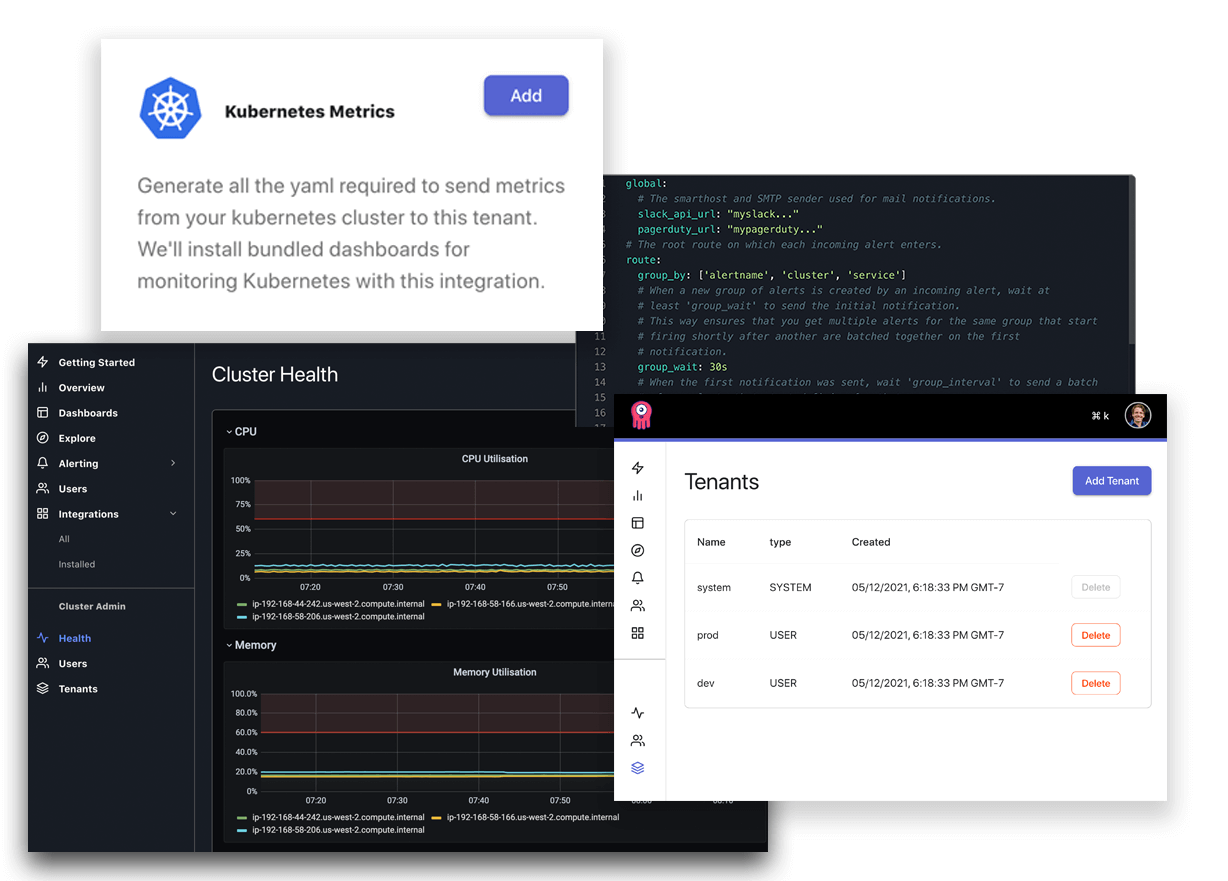This screenshot has height=881, width=1228.
Task: Click compass icon in Tenants window sidebar
Action: pyautogui.click(x=638, y=550)
